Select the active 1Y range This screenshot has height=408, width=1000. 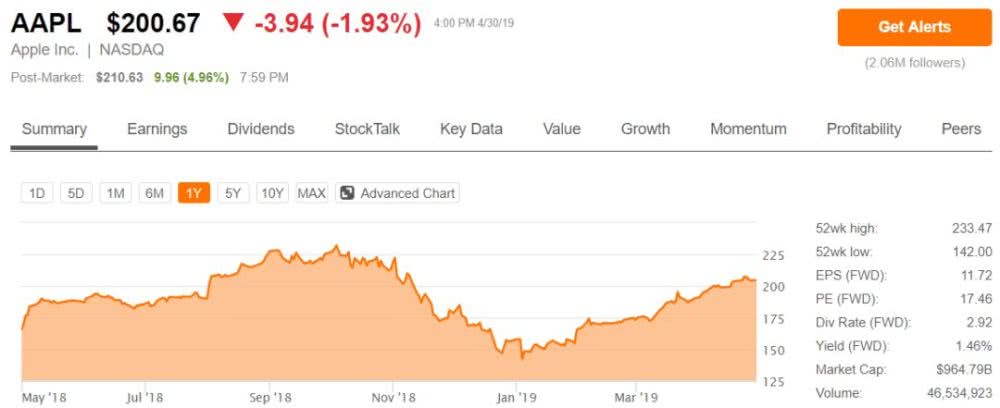(194, 193)
